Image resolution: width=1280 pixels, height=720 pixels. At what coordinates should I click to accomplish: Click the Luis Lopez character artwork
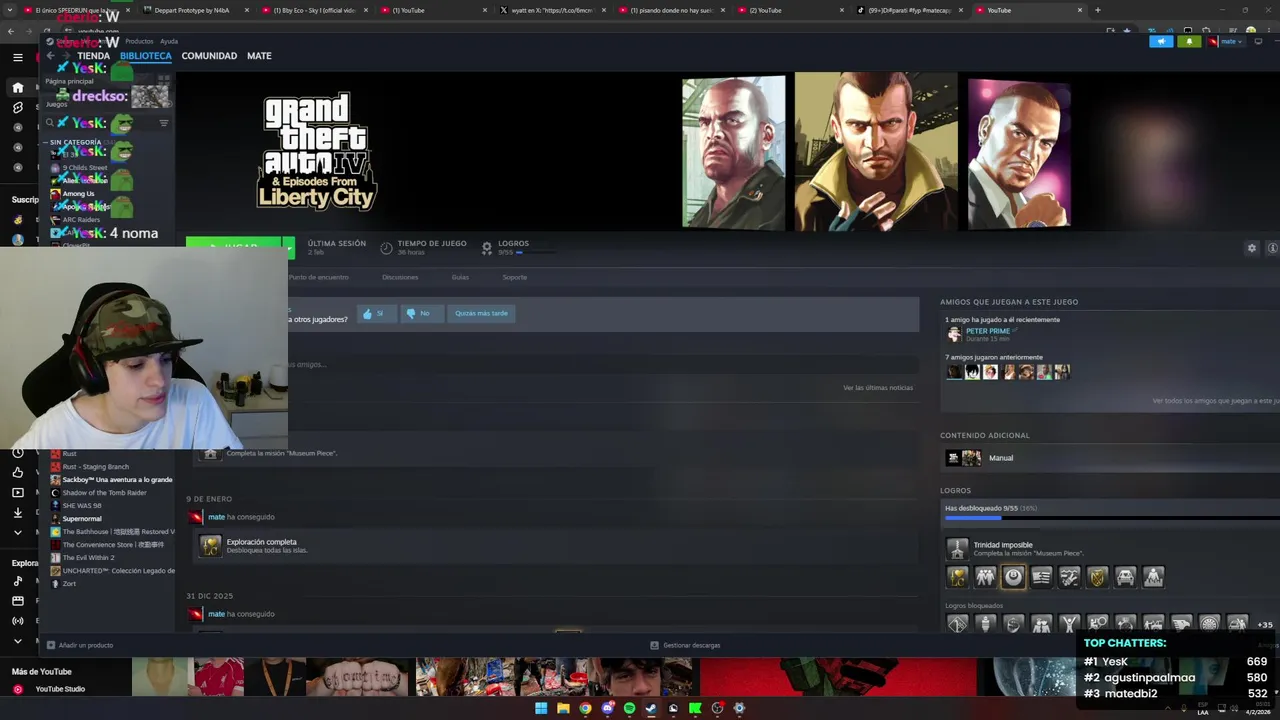click(1019, 153)
